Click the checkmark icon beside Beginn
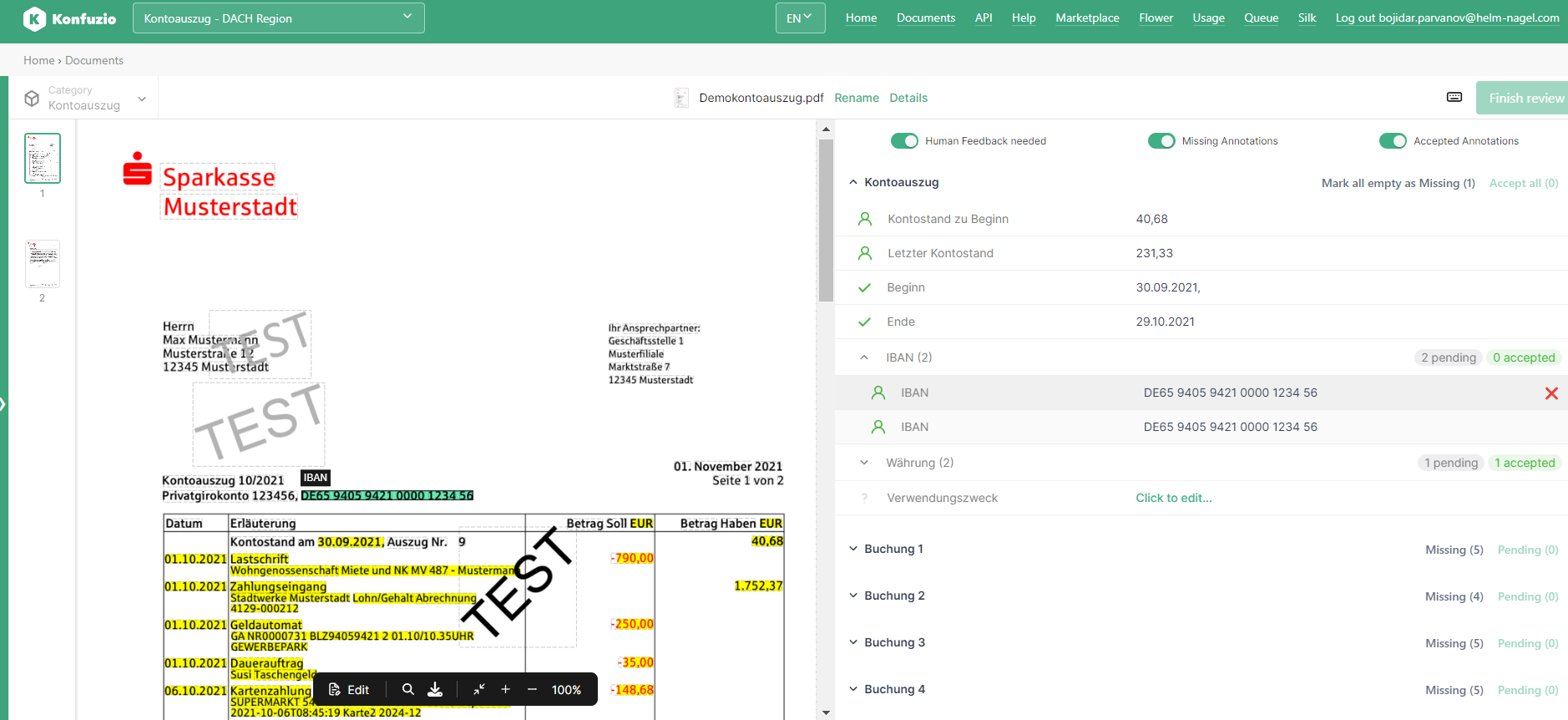 tap(865, 287)
